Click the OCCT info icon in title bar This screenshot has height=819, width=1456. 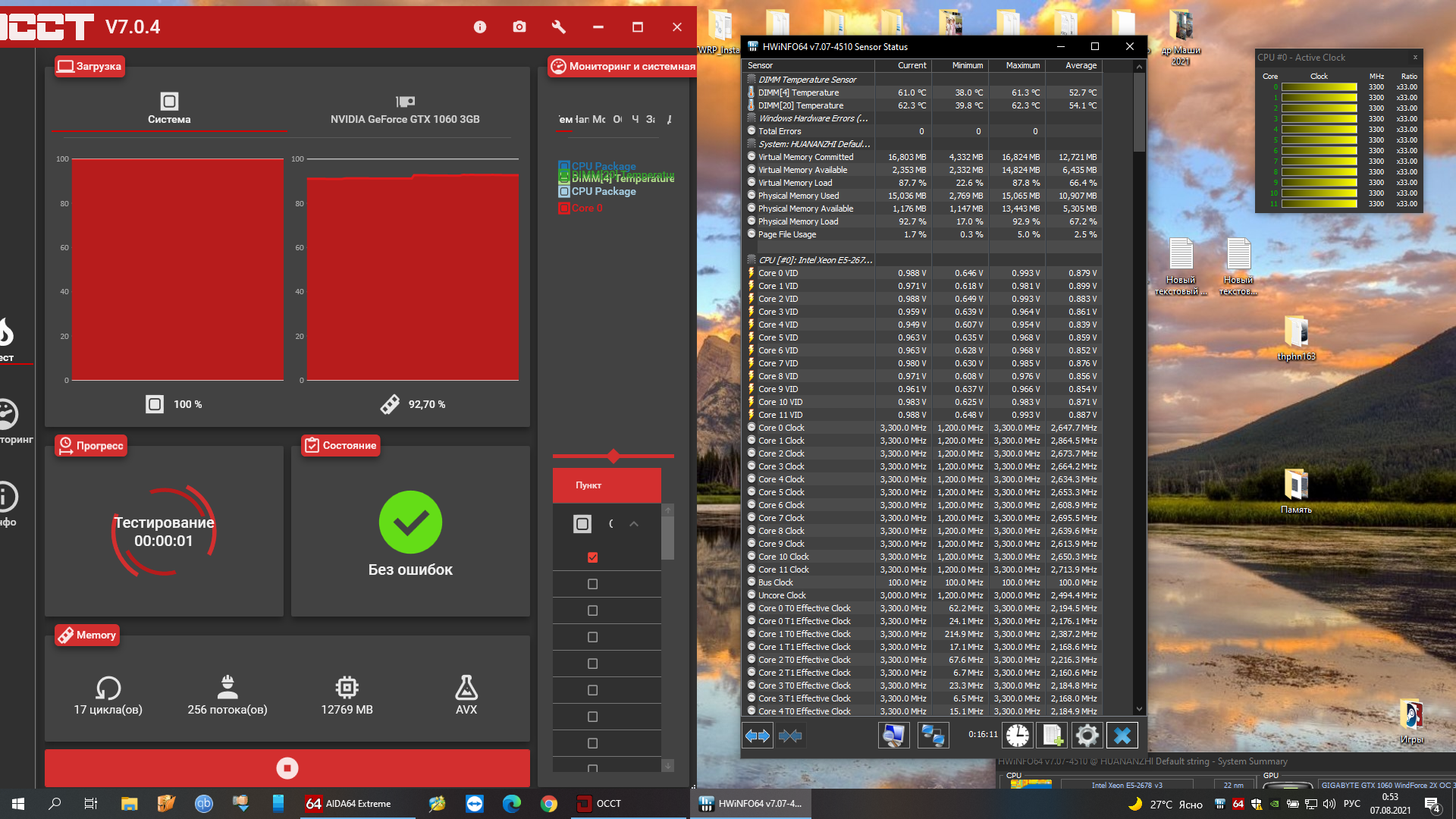click(x=480, y=27)
